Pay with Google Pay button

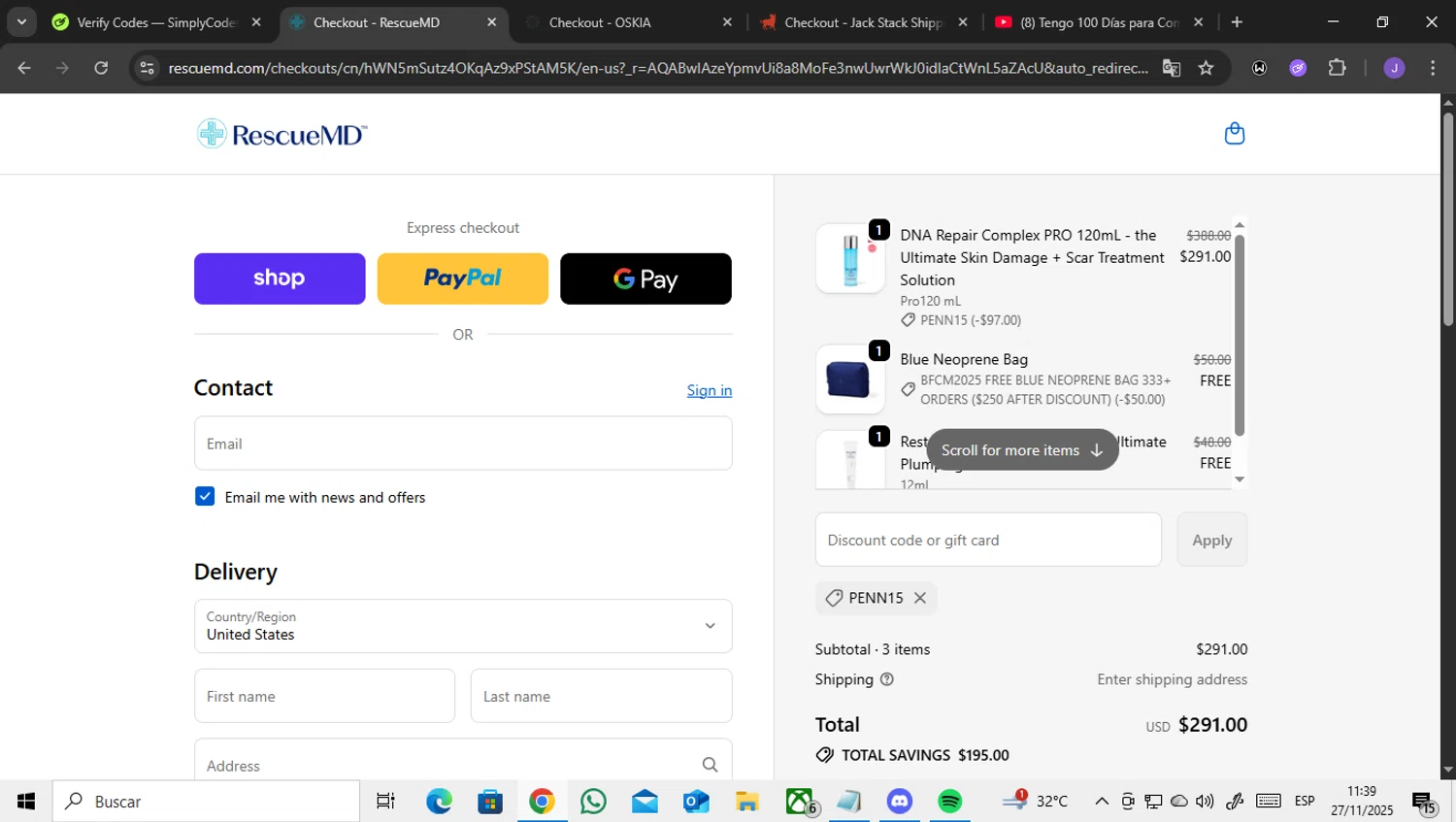click(645, 279)
